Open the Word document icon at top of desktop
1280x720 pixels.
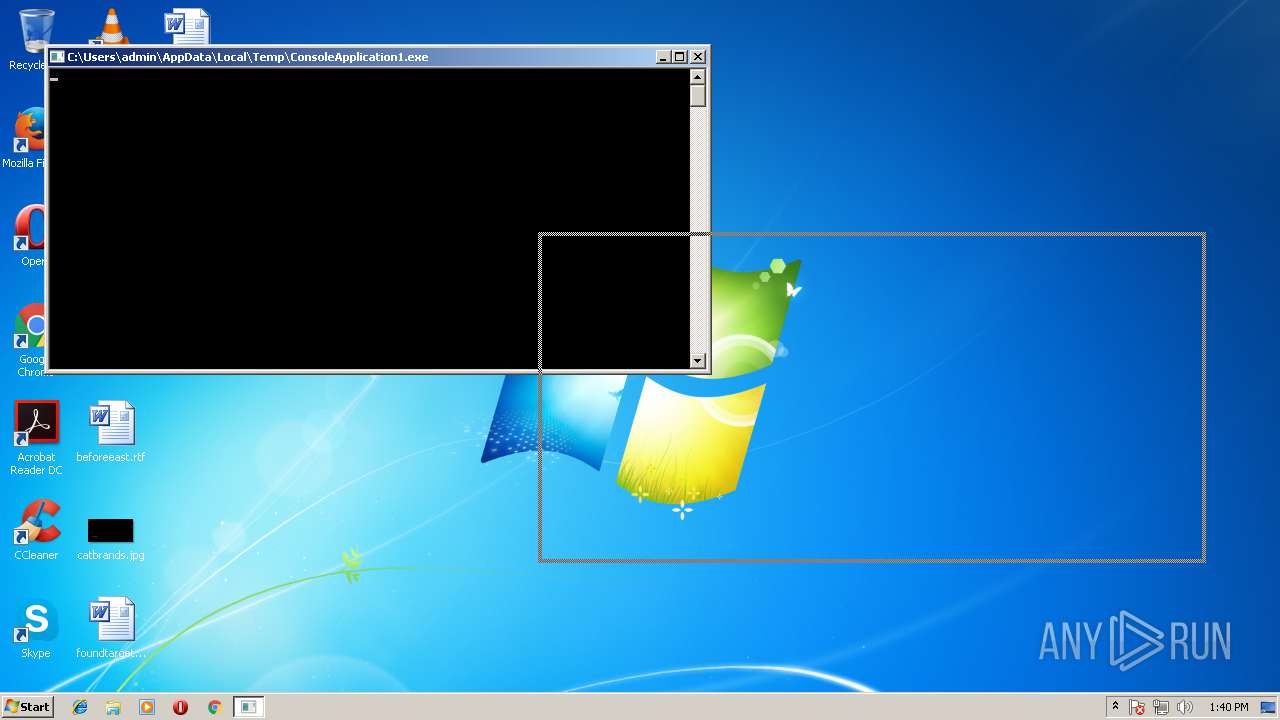pos(187,28)
